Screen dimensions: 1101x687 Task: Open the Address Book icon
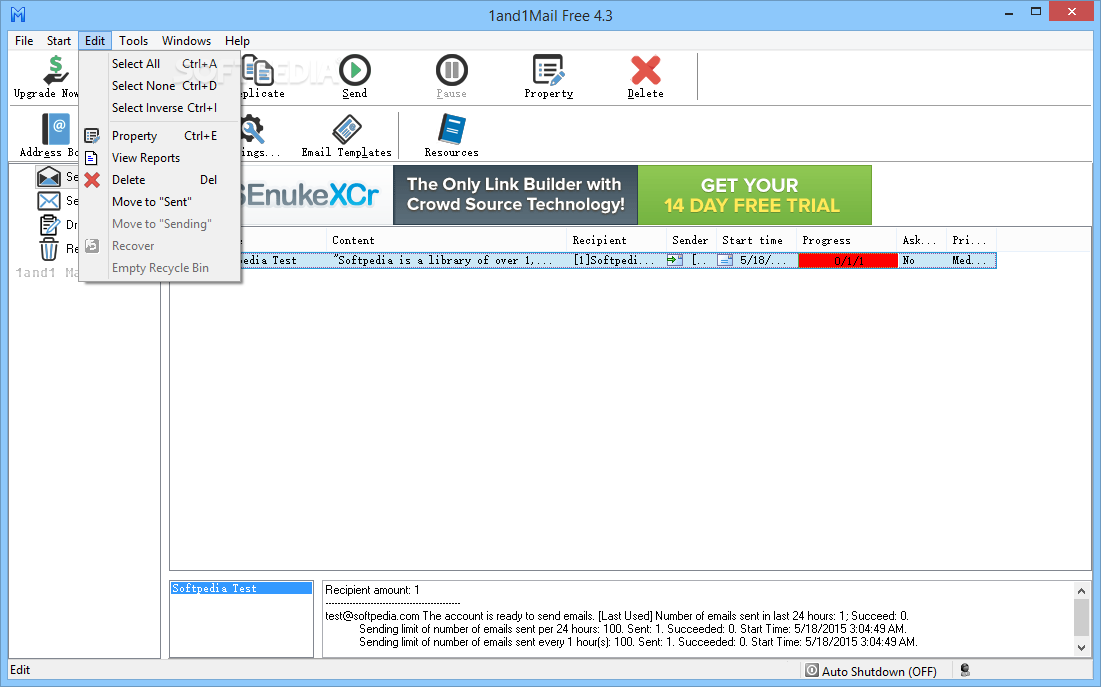[x=55, y=129]
